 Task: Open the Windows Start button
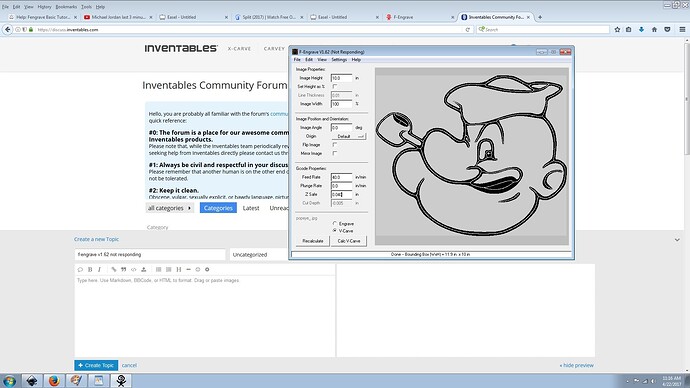9,381
